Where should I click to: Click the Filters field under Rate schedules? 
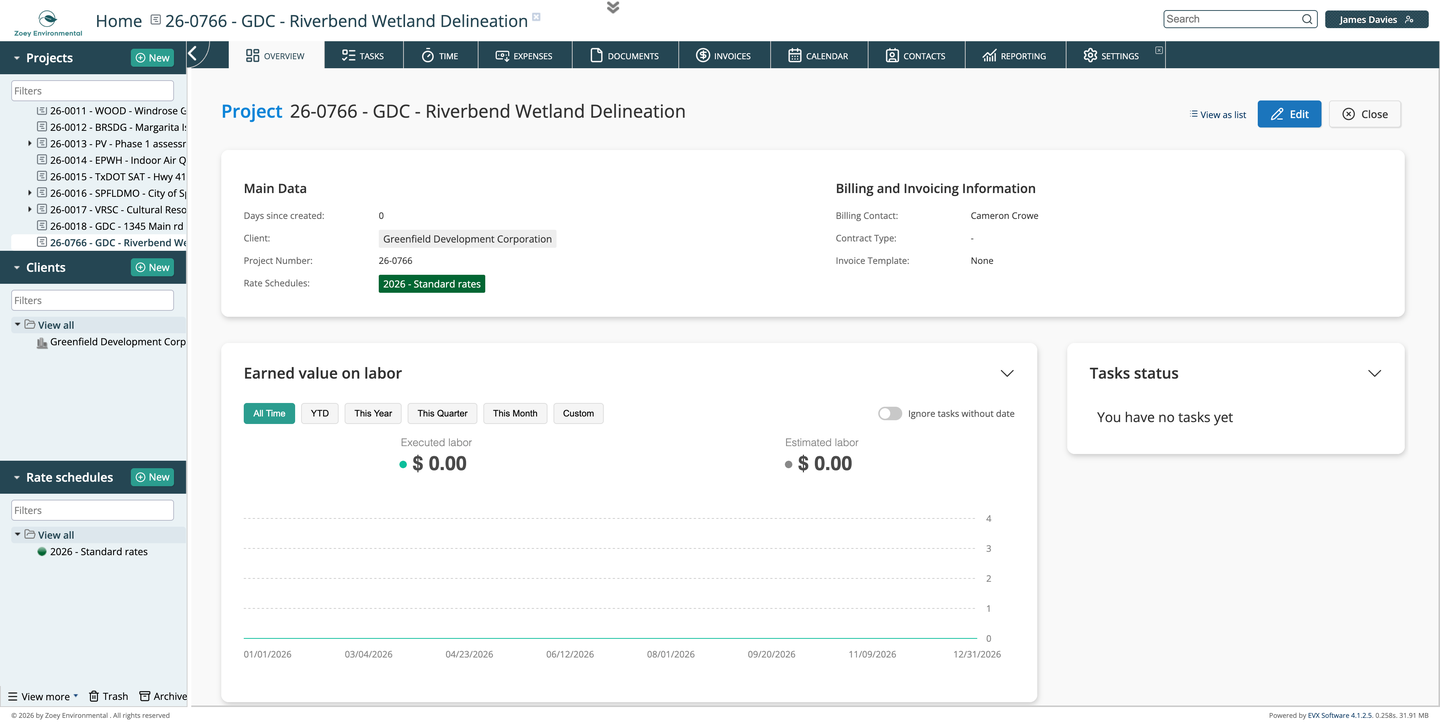click(x=92, y=510)
